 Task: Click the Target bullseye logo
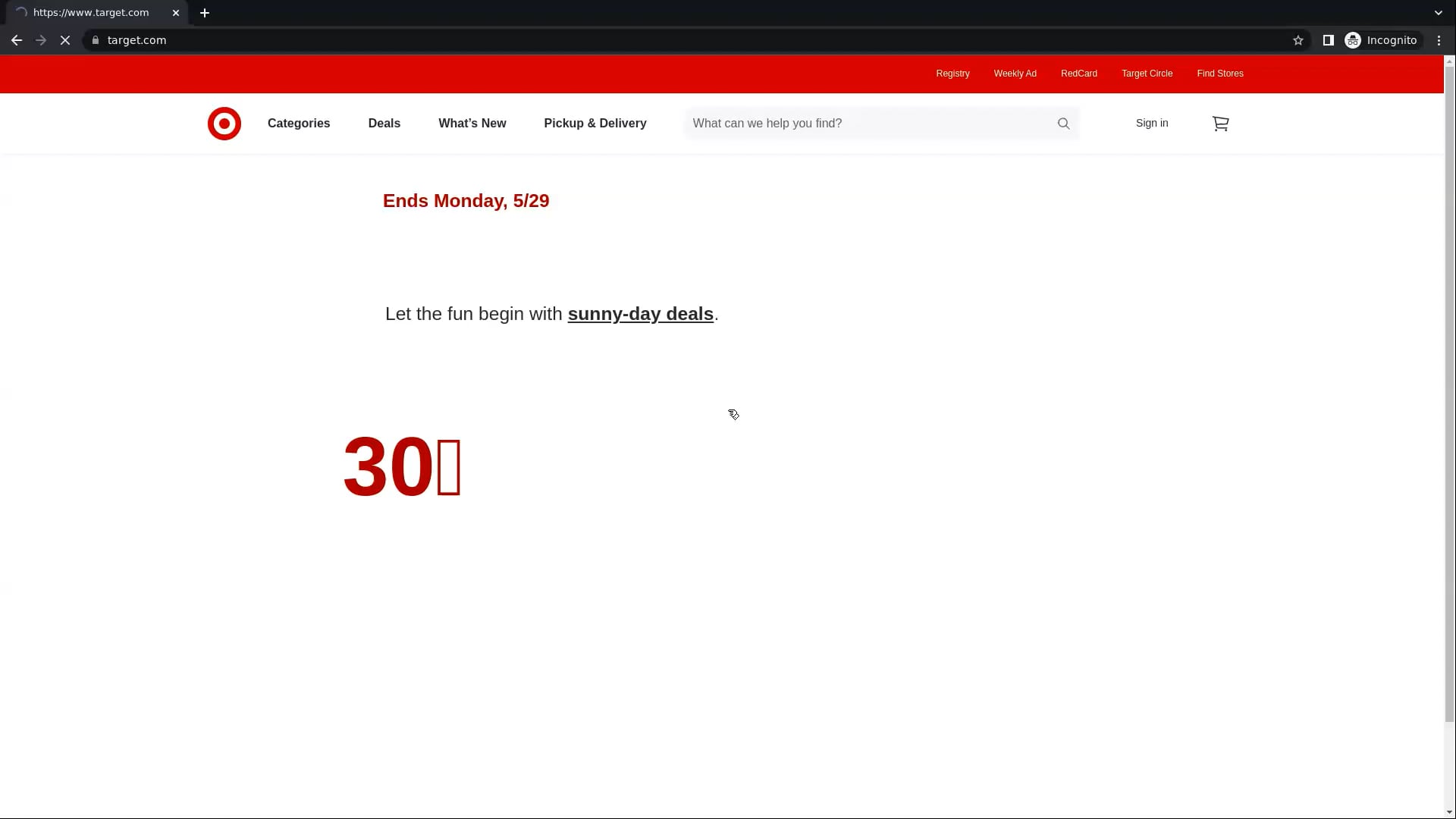click(224, 123)
